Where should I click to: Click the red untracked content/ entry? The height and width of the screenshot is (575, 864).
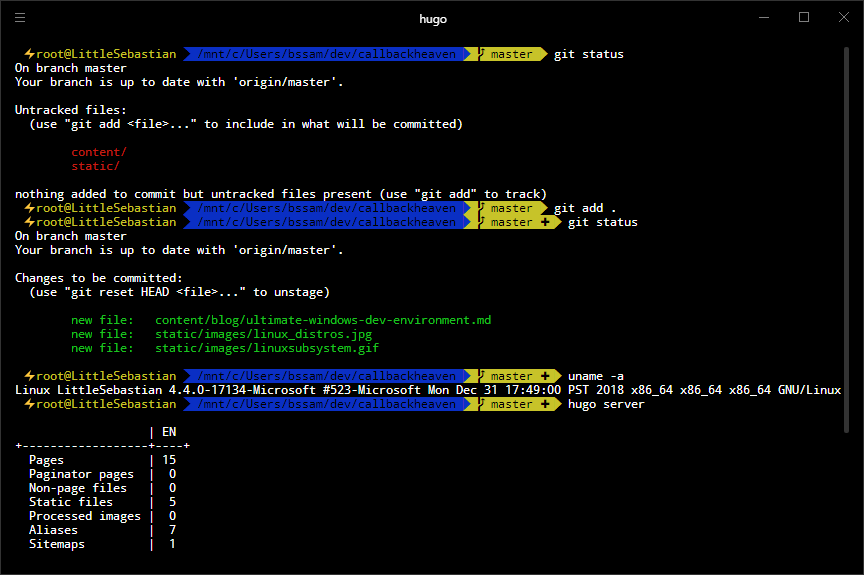pyautogui.click(x=99, y=152)
